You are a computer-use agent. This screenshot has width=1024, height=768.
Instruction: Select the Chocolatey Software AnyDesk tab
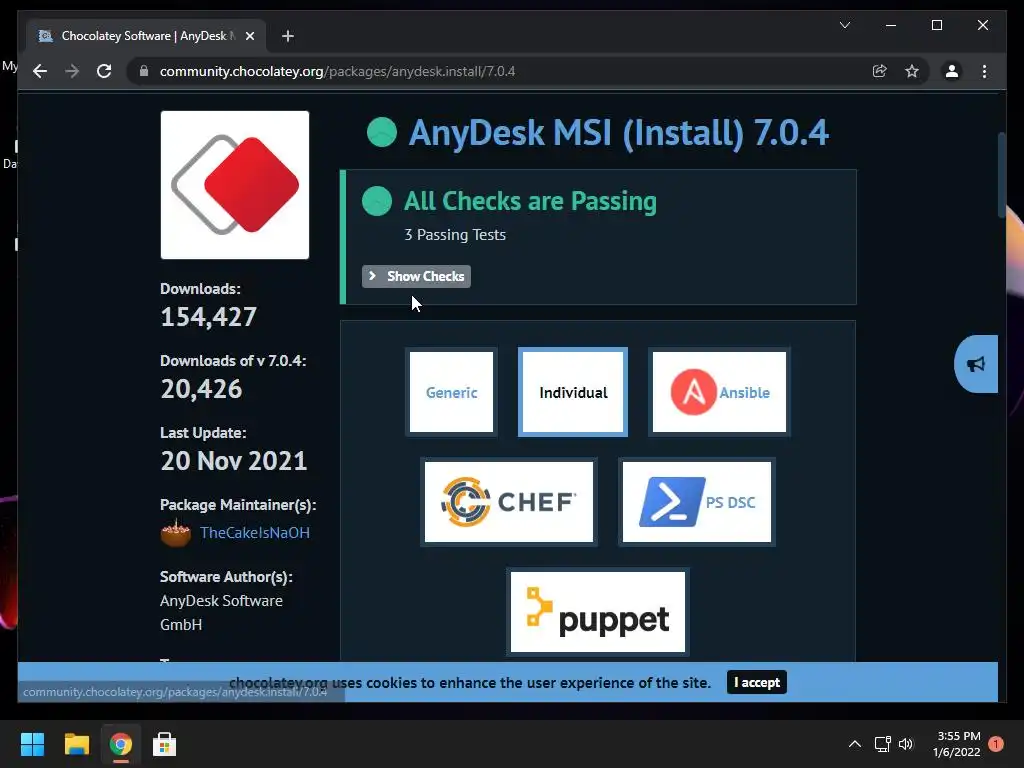click(147, 36)
